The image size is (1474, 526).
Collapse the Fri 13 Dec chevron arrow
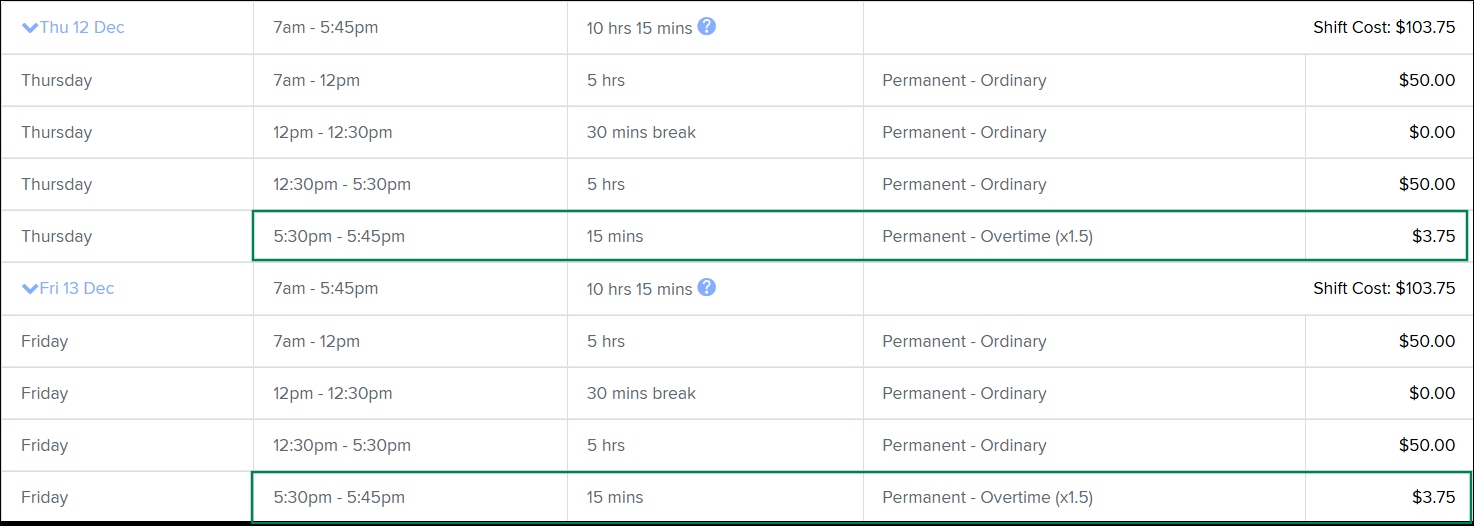tap(29, 289)
